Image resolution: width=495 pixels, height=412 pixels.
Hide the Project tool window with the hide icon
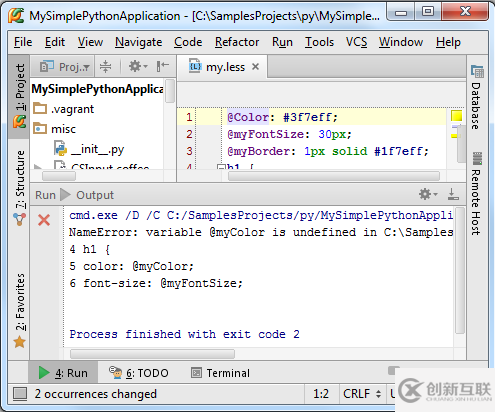point(163,66)
